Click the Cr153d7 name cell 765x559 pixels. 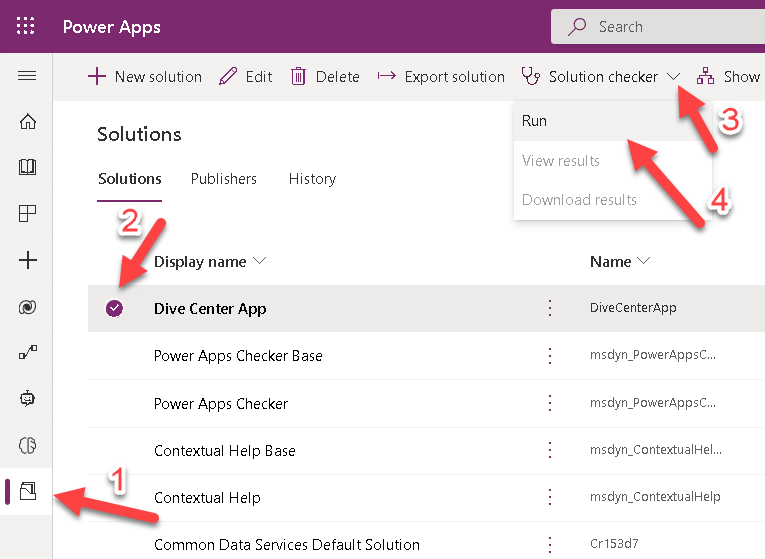614,543
